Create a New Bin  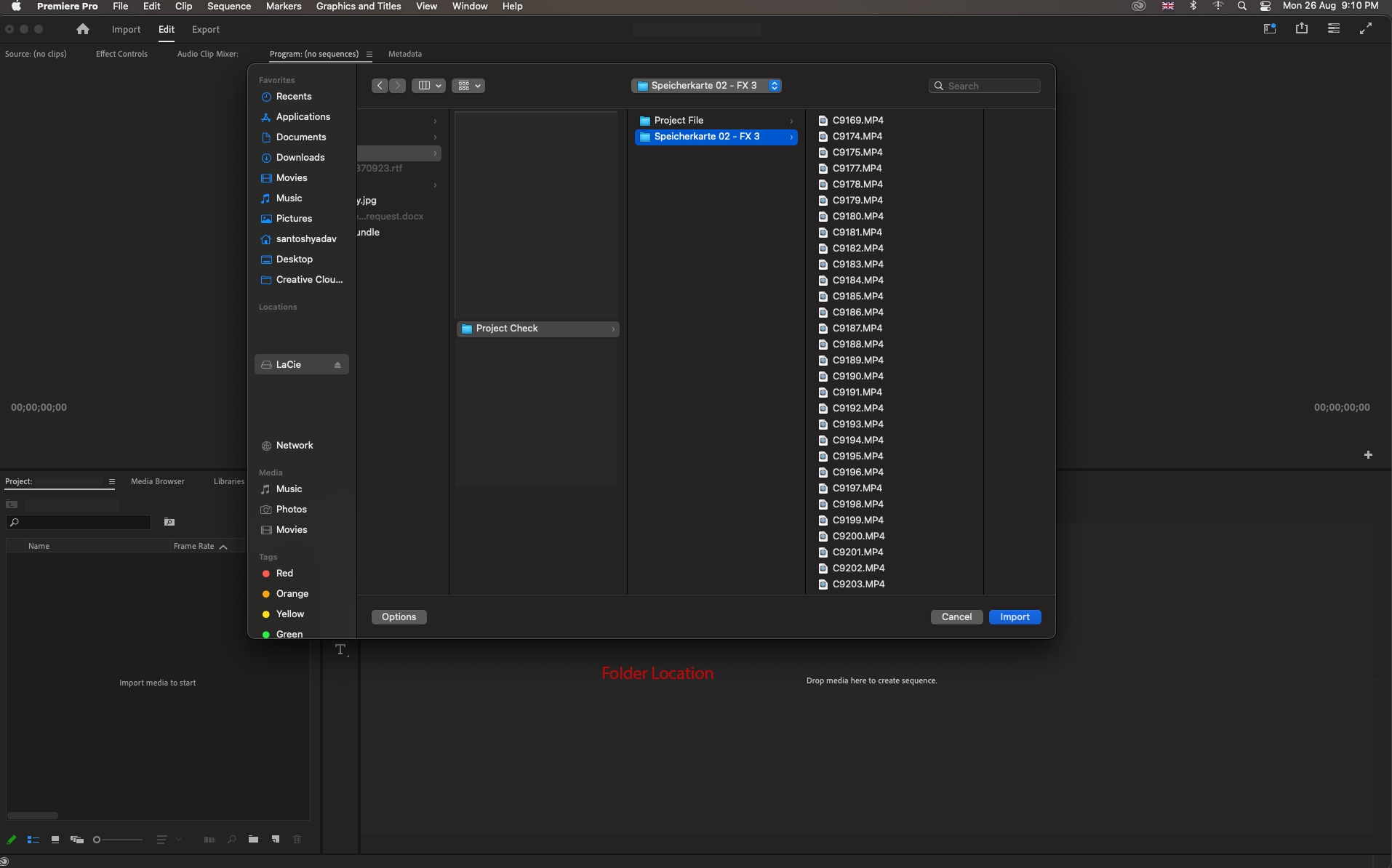pos(253,839)
